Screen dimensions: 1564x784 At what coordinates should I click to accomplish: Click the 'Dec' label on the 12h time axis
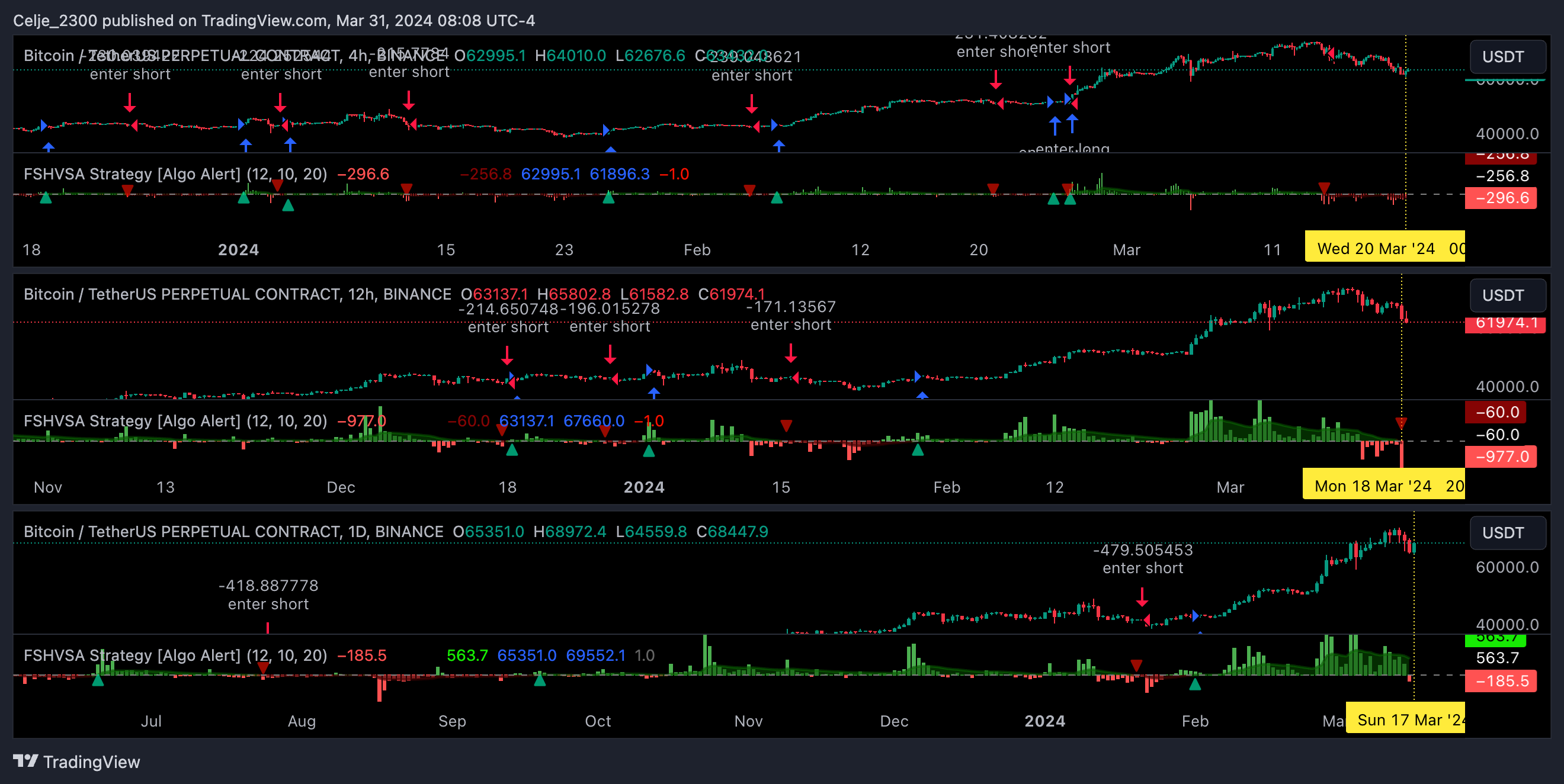click(x=341, y=487)
